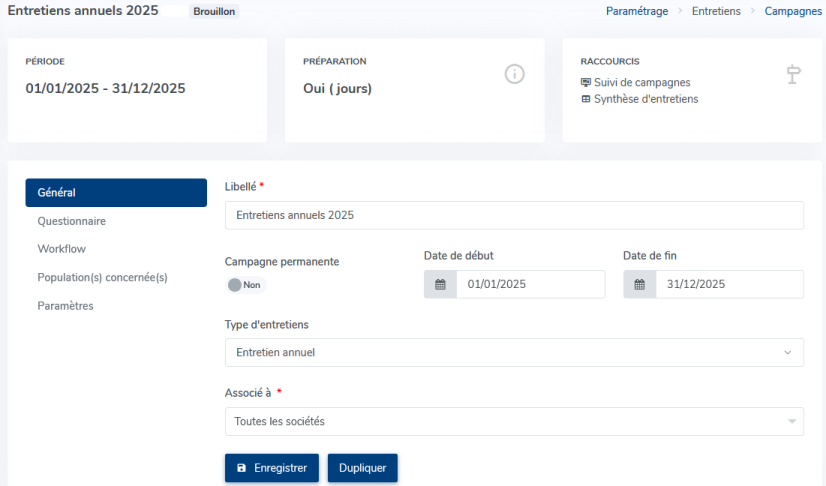Open the Type d'entretiens dropdown
826x486 pixels.
pyautogui.click(x=514, y=353)
